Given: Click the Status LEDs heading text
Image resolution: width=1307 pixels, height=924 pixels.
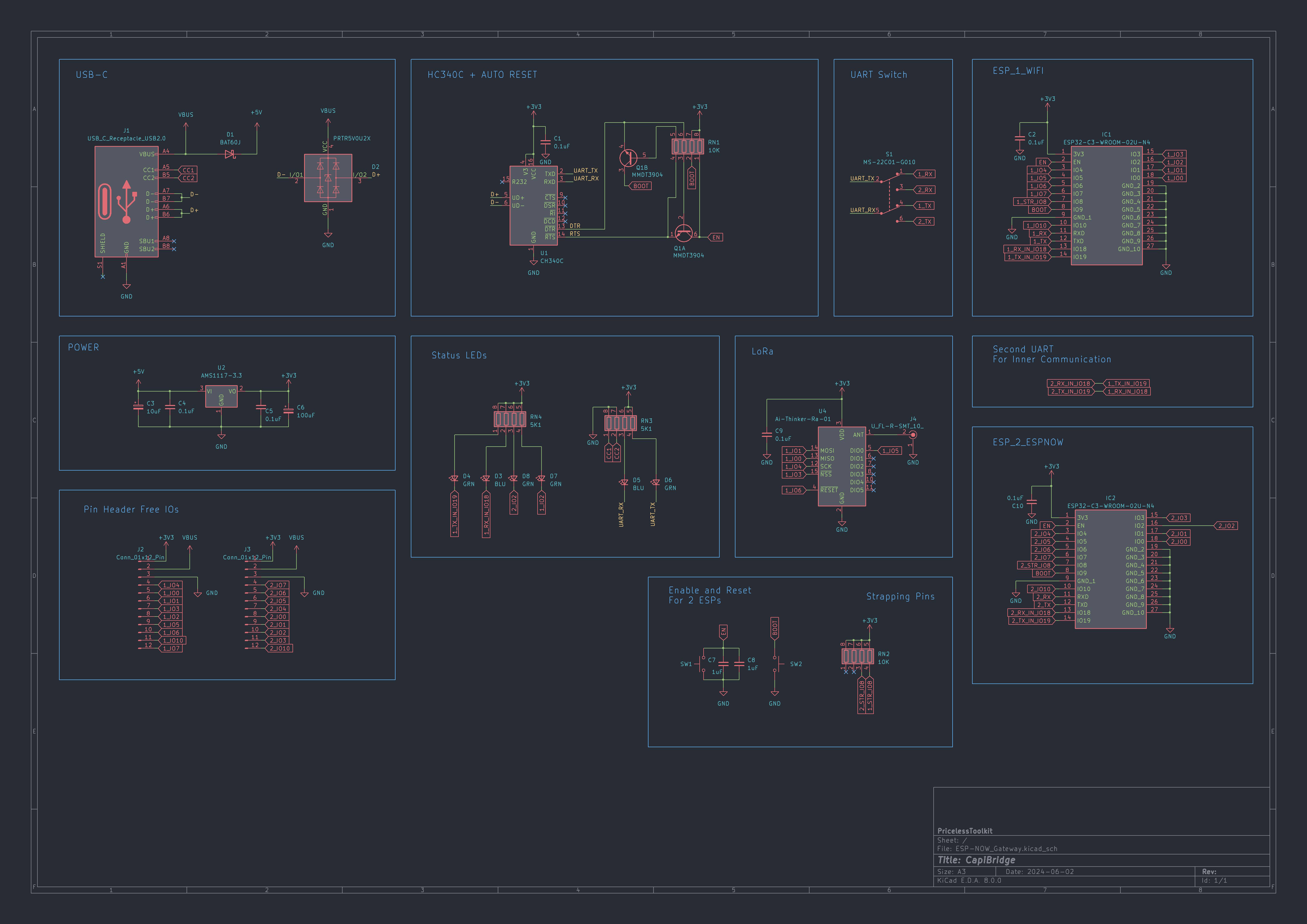Looking at the screenshot, I should [459, 355].
